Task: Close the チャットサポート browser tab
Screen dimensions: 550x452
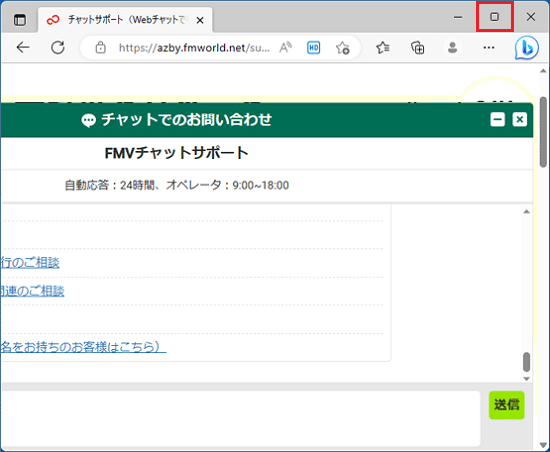Action: pos(200,20)
